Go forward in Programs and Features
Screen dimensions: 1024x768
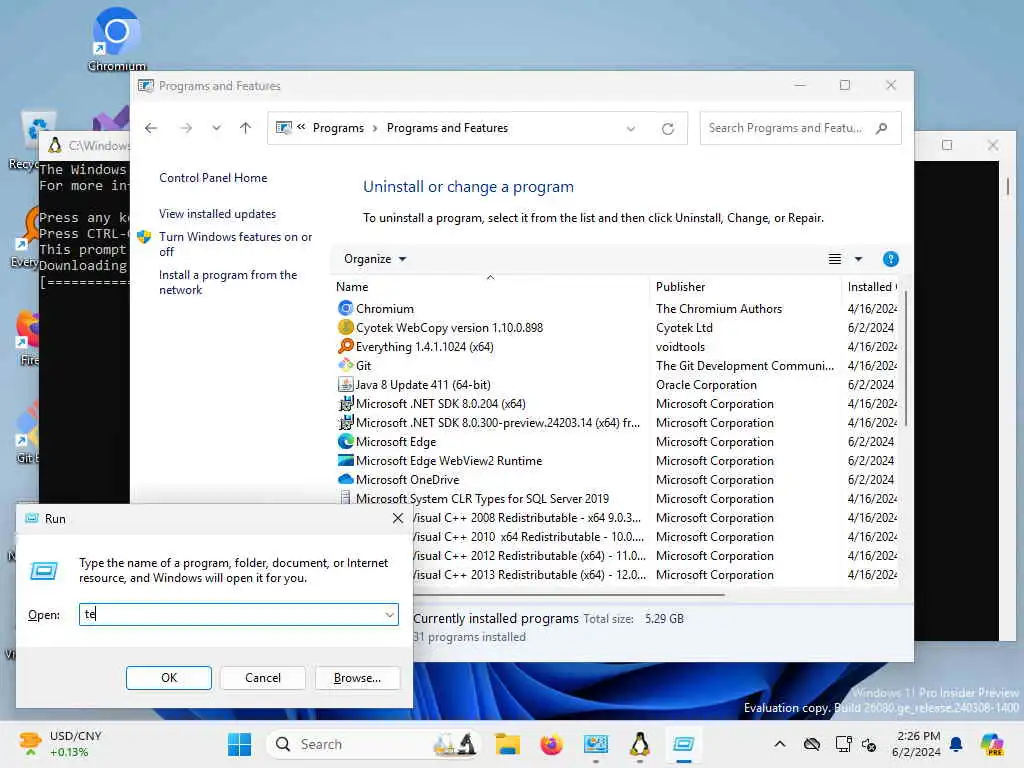pos(186,128)
